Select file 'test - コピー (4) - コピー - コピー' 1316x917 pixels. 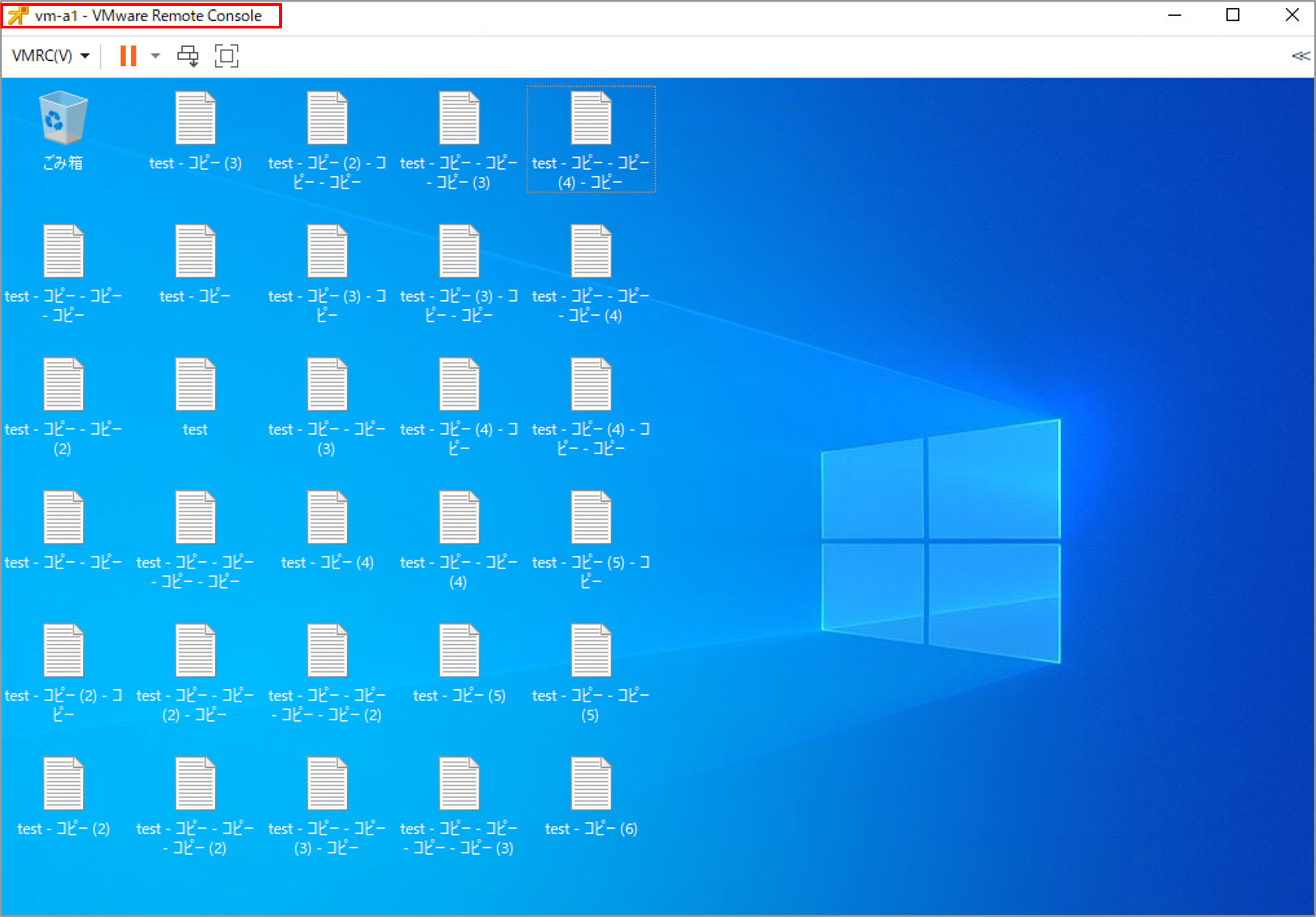point(591,407)
